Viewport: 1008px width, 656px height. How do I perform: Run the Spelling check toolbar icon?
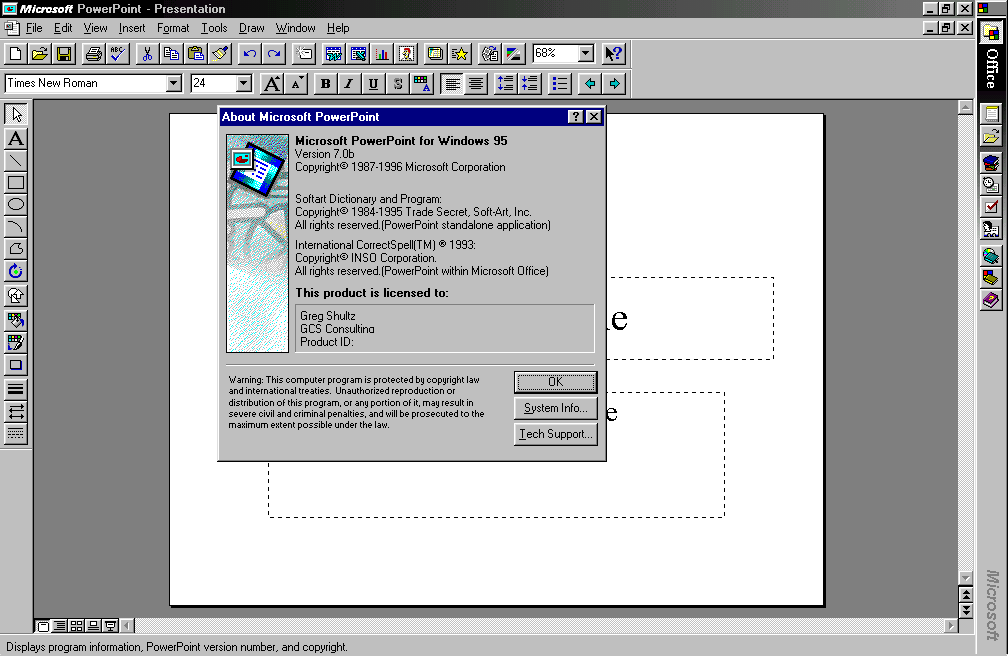pyautogui.click(x=118, y=54)
